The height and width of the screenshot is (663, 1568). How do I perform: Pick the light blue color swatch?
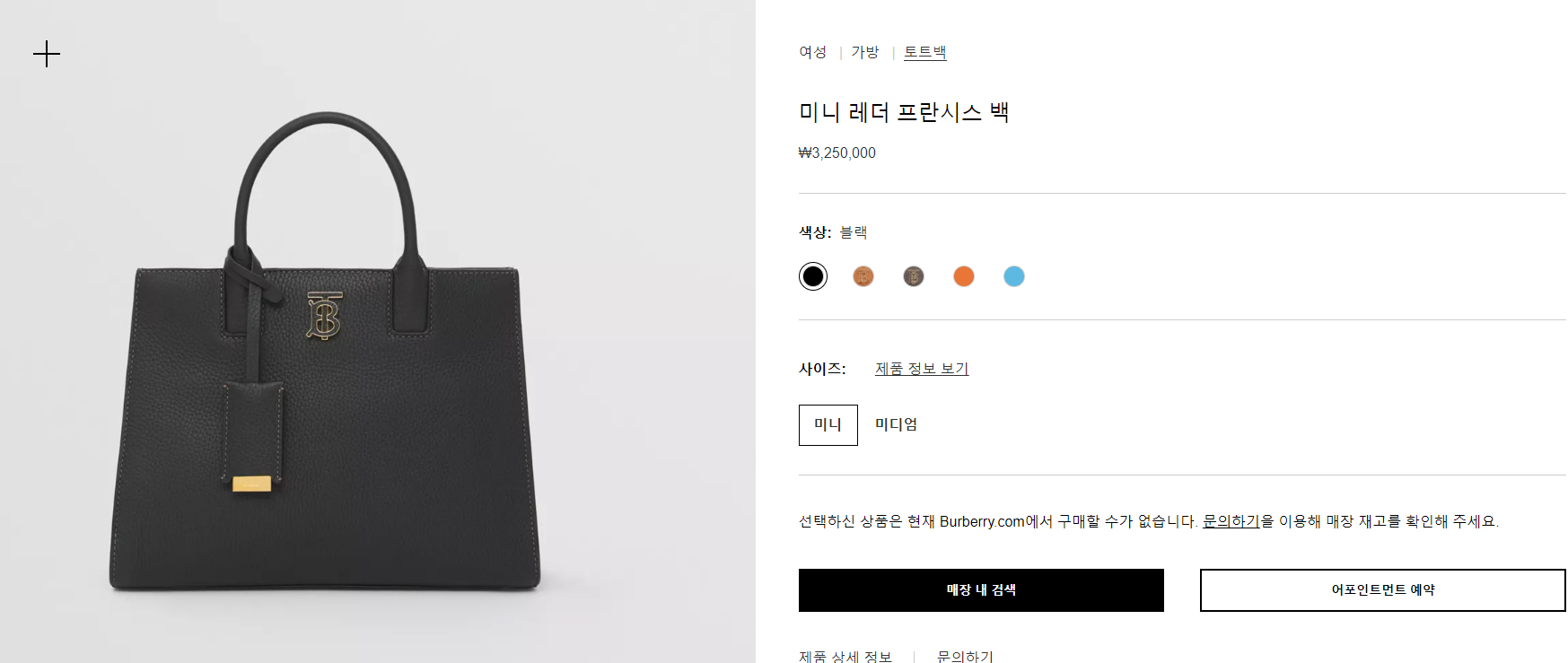tap(1014, 276)
